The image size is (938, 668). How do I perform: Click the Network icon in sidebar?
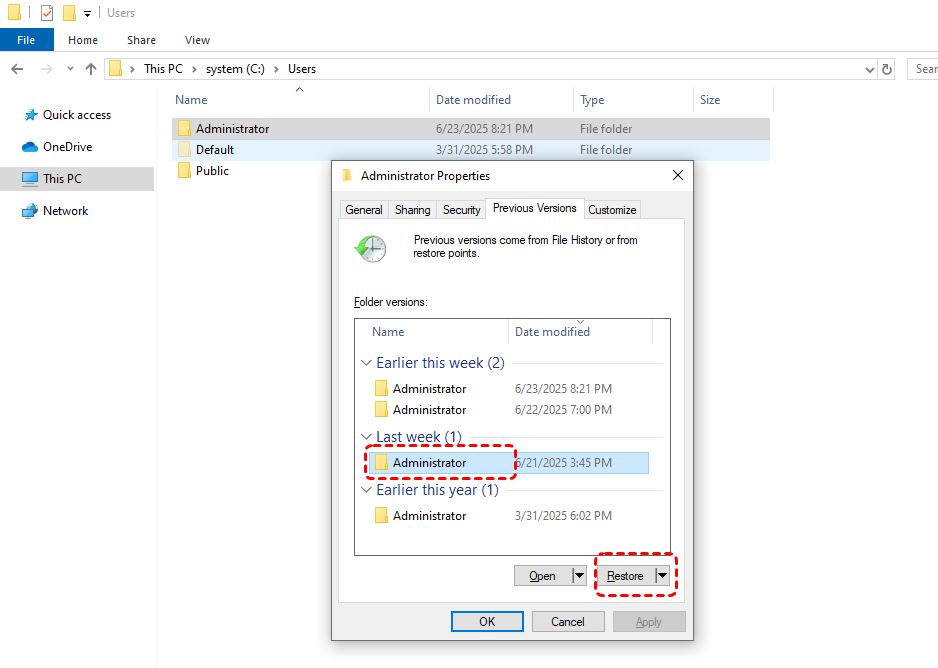pos(30,211)
